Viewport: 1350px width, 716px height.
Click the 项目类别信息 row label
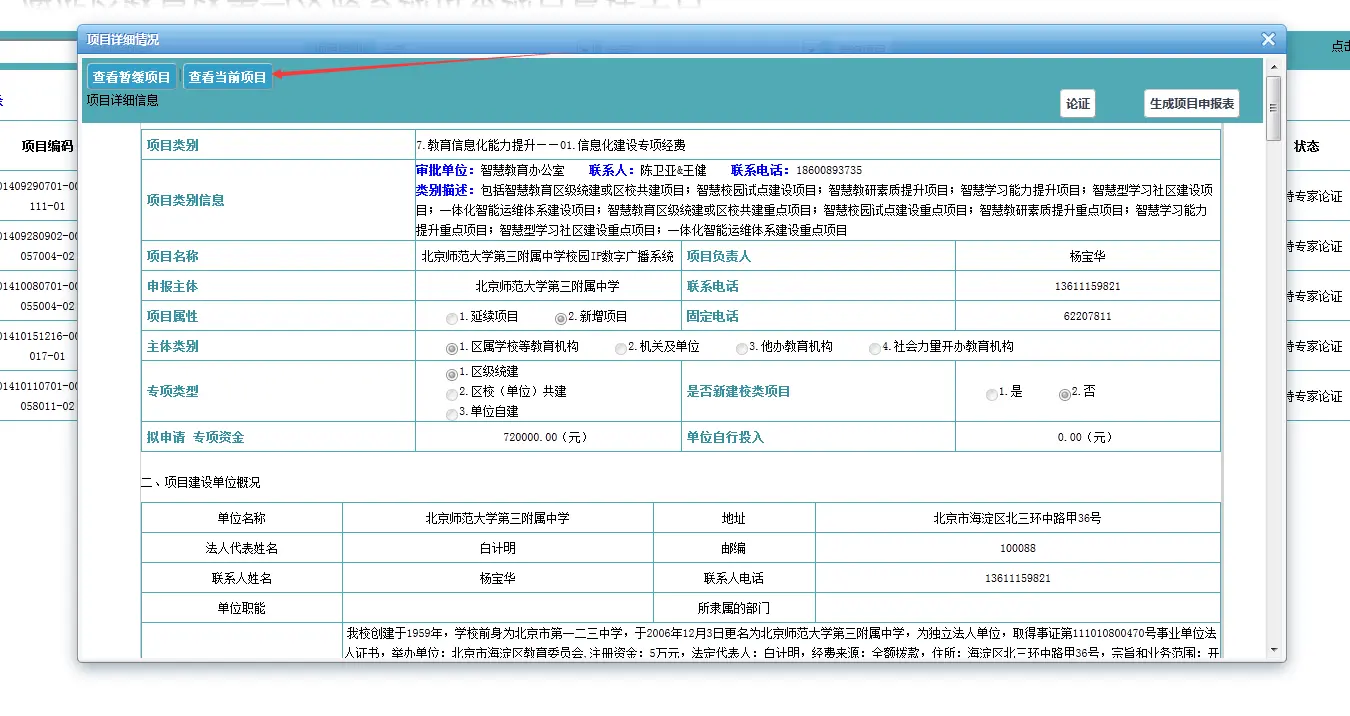[185, 200]
